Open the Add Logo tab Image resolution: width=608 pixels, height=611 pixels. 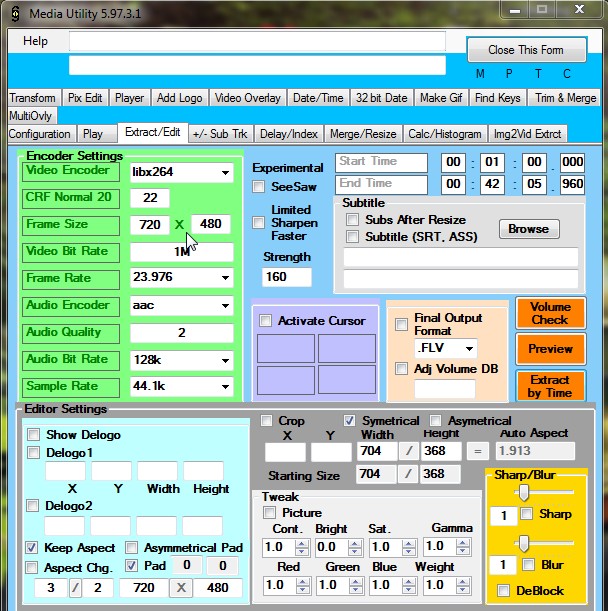[x=179, y=98]
